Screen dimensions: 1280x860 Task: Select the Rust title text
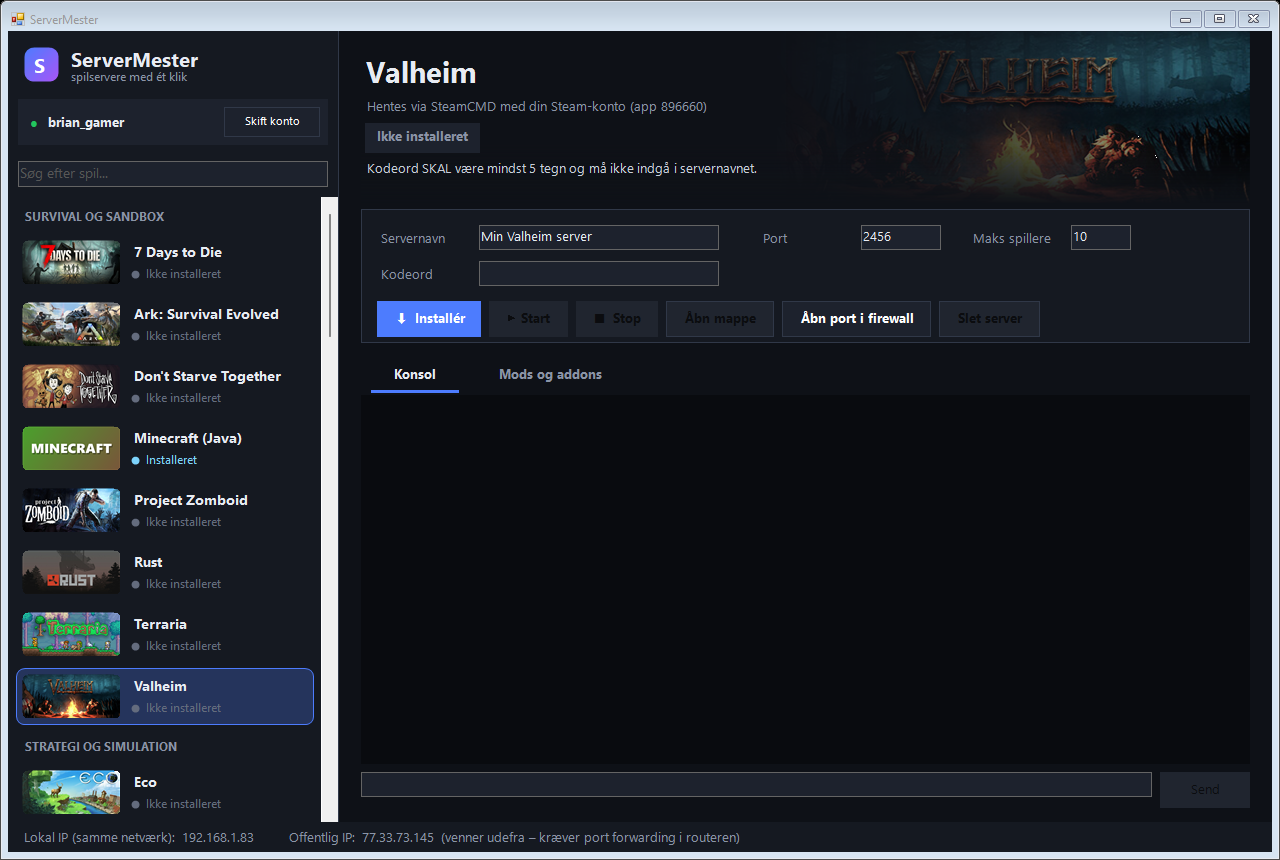click(148, 563)
